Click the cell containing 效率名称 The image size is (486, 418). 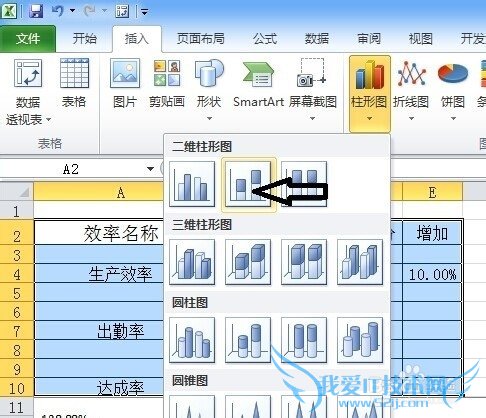point(99,232)
